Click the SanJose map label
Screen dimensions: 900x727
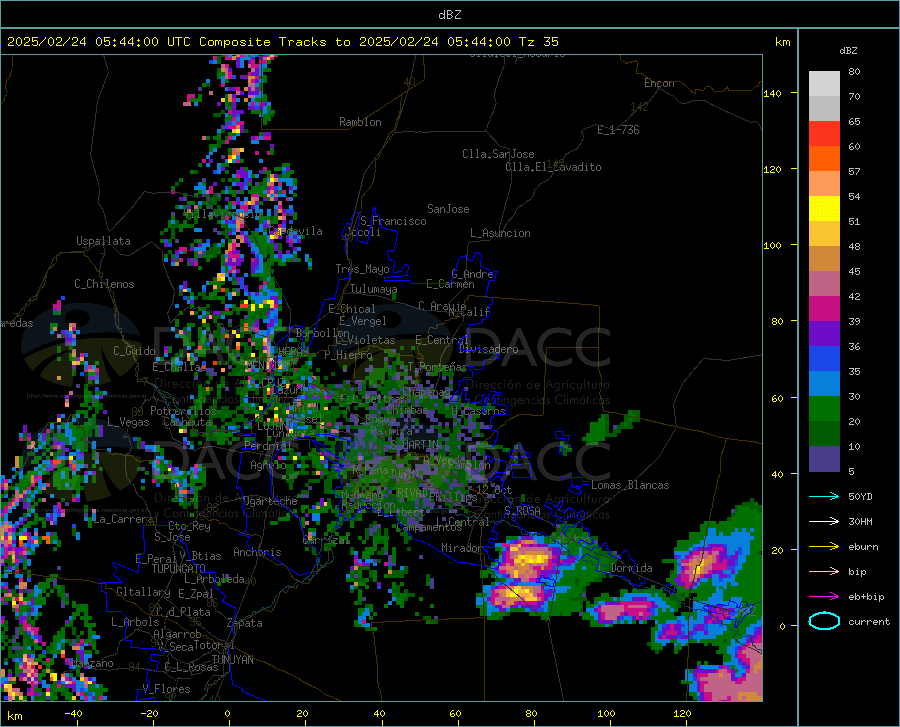(x=448, y=209)
